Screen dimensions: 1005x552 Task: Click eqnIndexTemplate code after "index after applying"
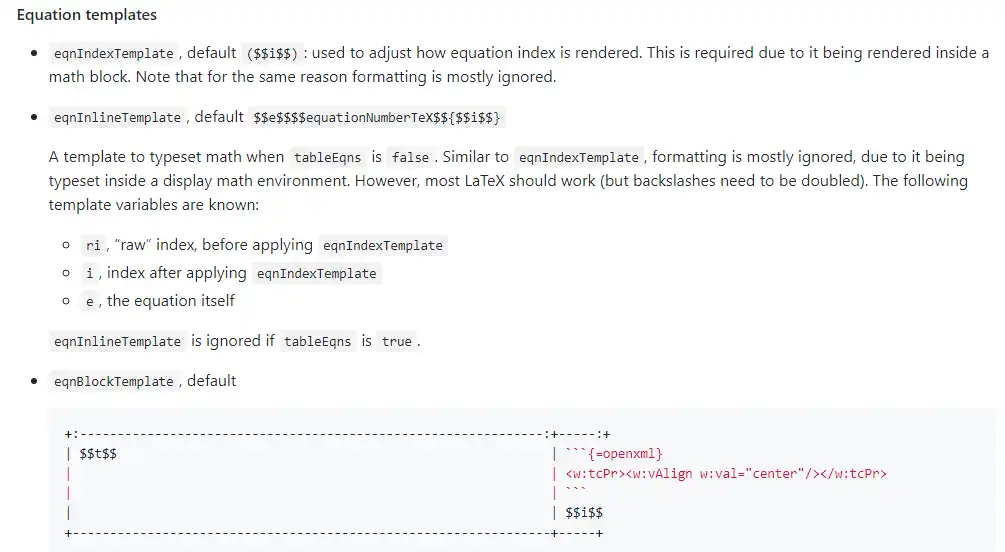(317, 273)
